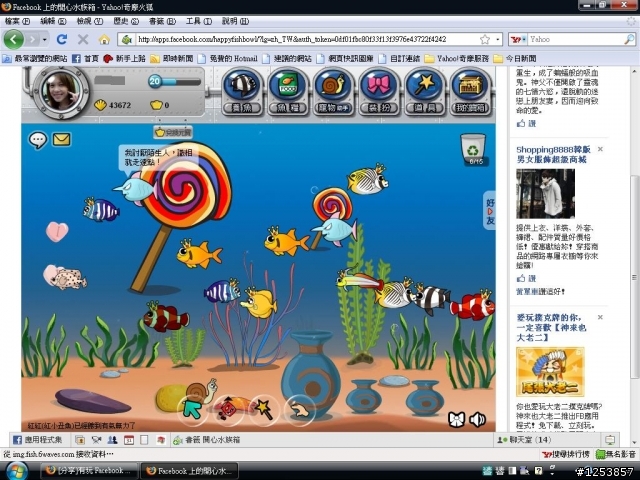This screenshot has height=480, width=640.
Task: Open the 好友 friends side tab
Action: [490, 210]
